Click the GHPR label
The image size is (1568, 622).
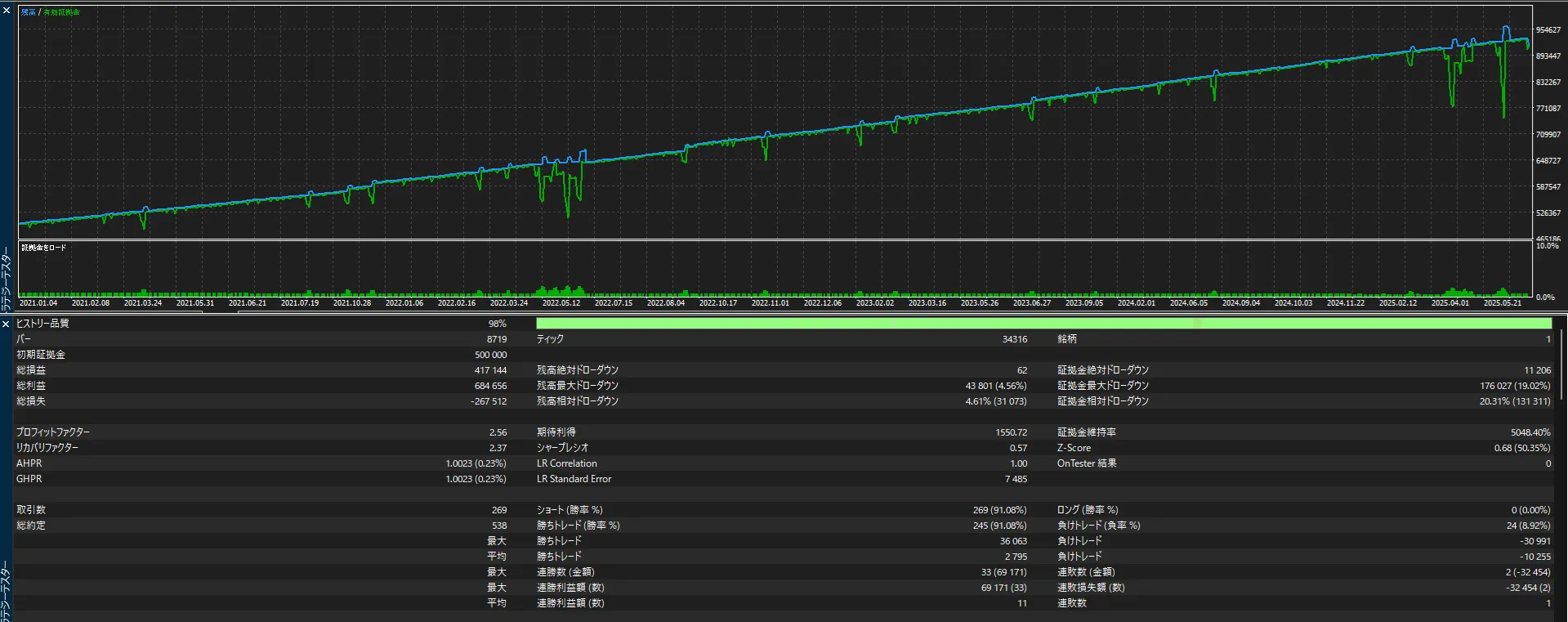29,479
